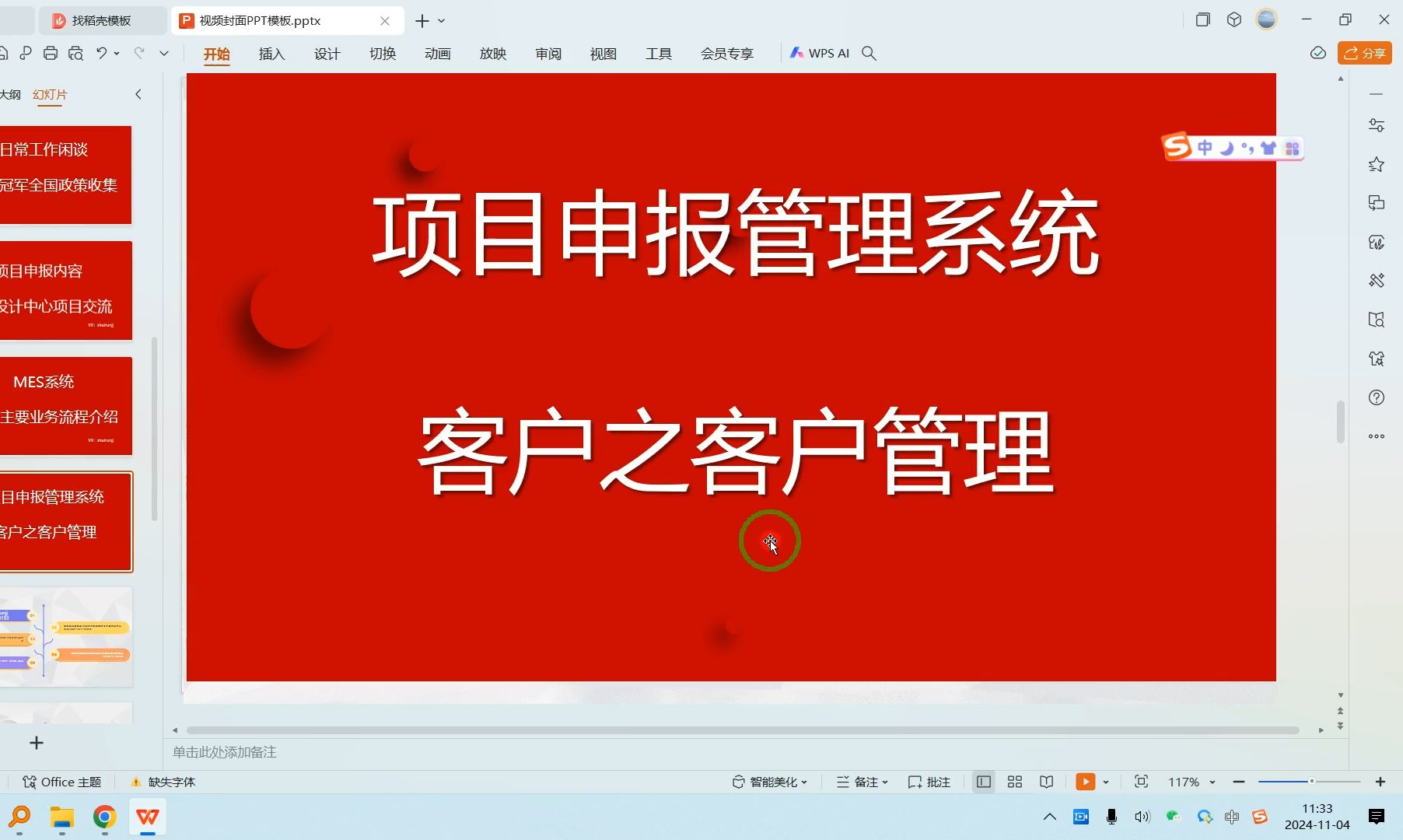Click the star favorites icon in right sidebar
The image size is (1403, 840).
(1377, 164)
